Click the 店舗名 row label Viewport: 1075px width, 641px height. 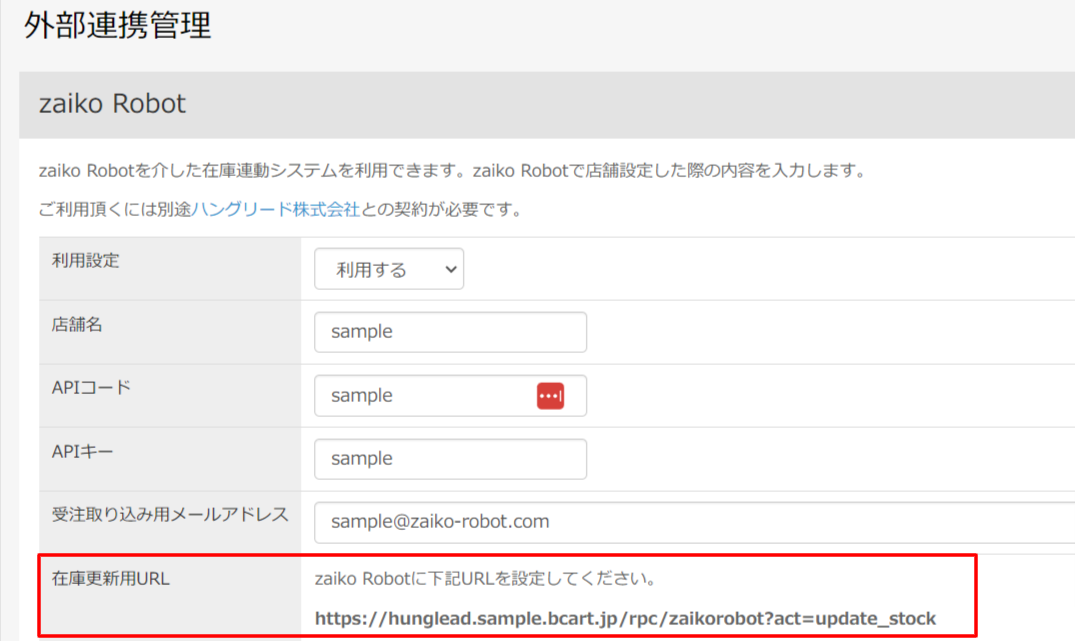tap(77, 324)
